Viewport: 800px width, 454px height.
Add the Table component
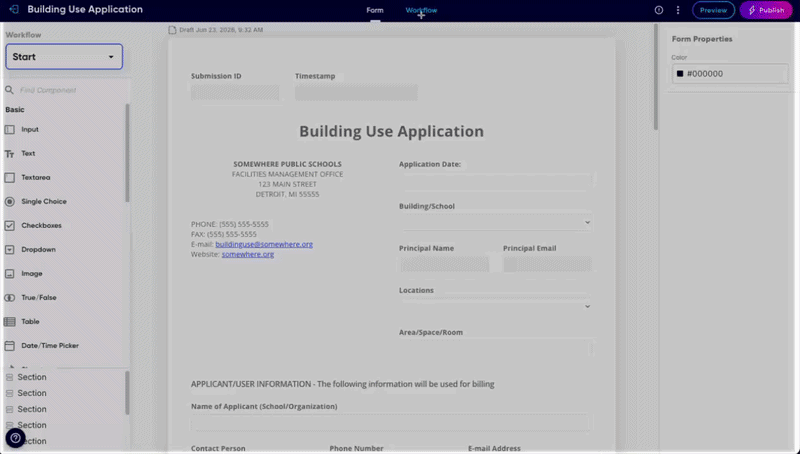pyautogui.click(x=30, y=321)
